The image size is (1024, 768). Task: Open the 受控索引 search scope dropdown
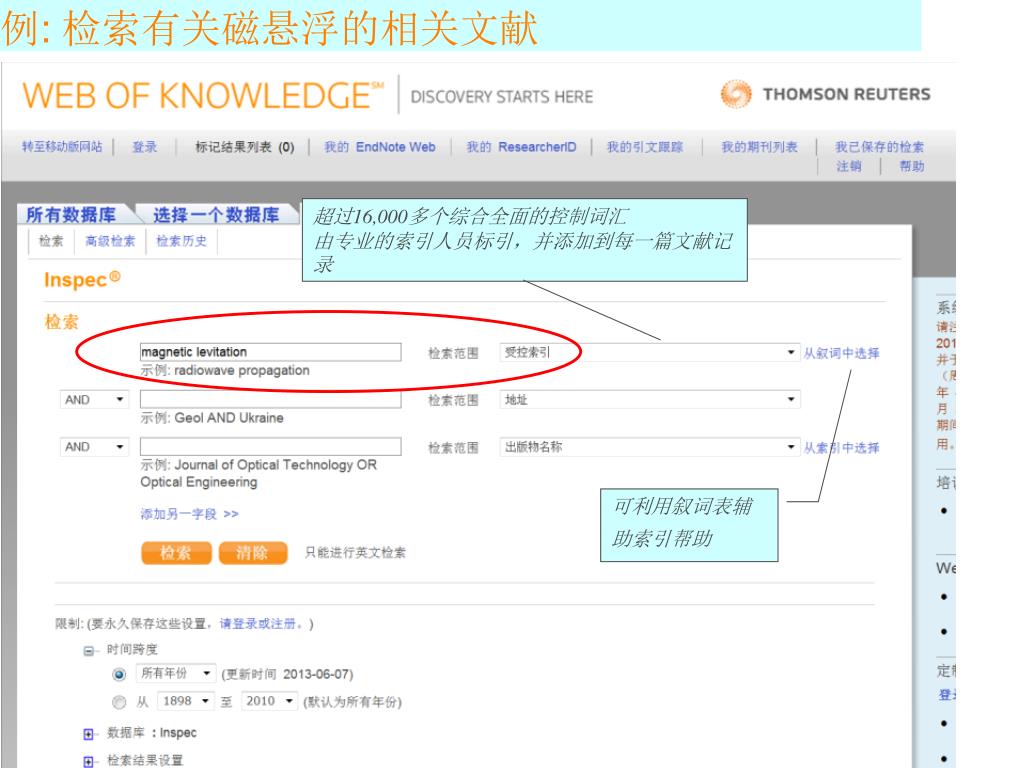[650, 353]
